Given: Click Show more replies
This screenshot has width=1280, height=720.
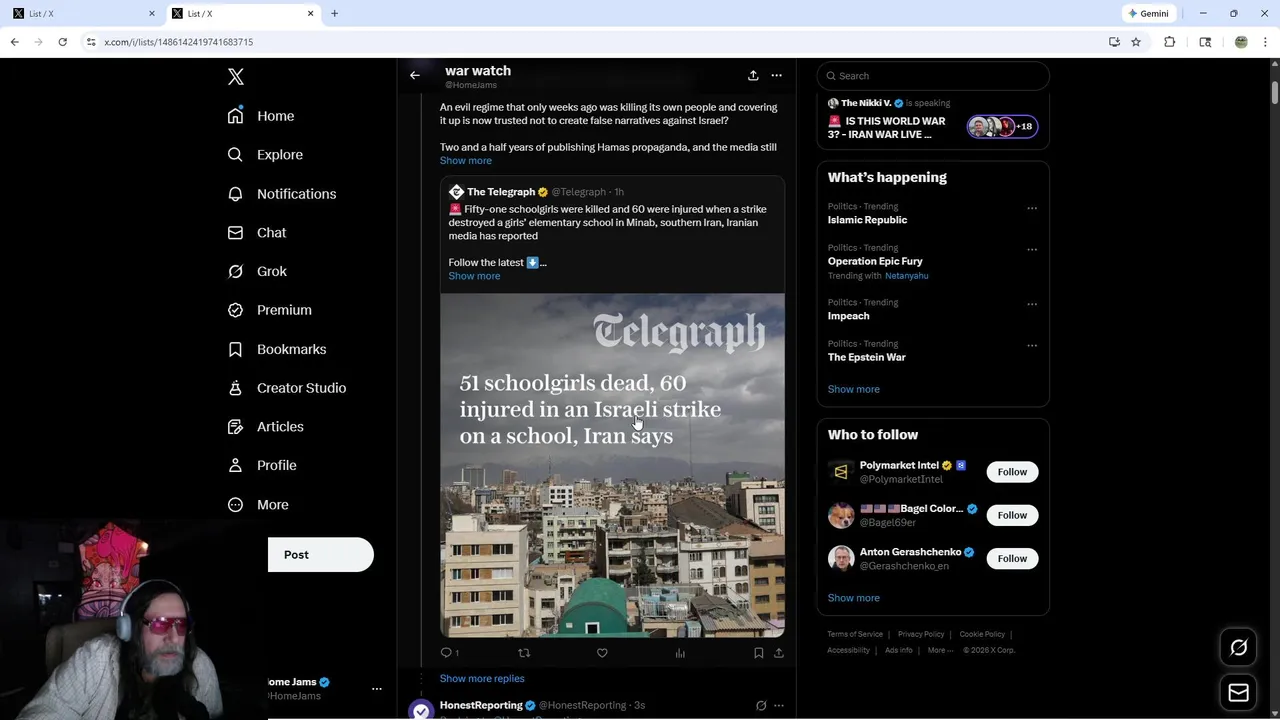Looking at the screenshot, I should coord(482,679).
